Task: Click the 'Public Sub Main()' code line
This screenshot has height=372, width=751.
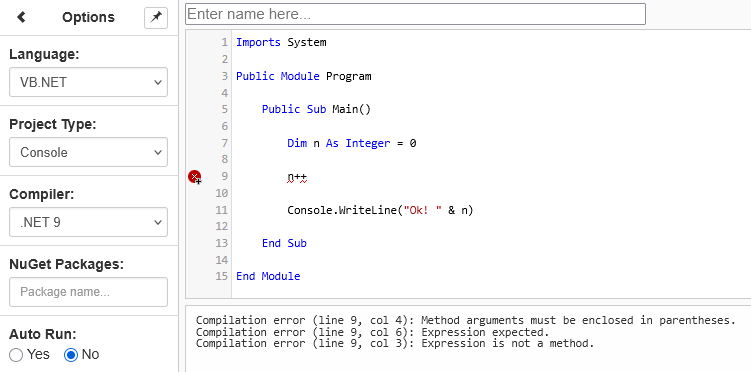Action: [x=316, y=110]
